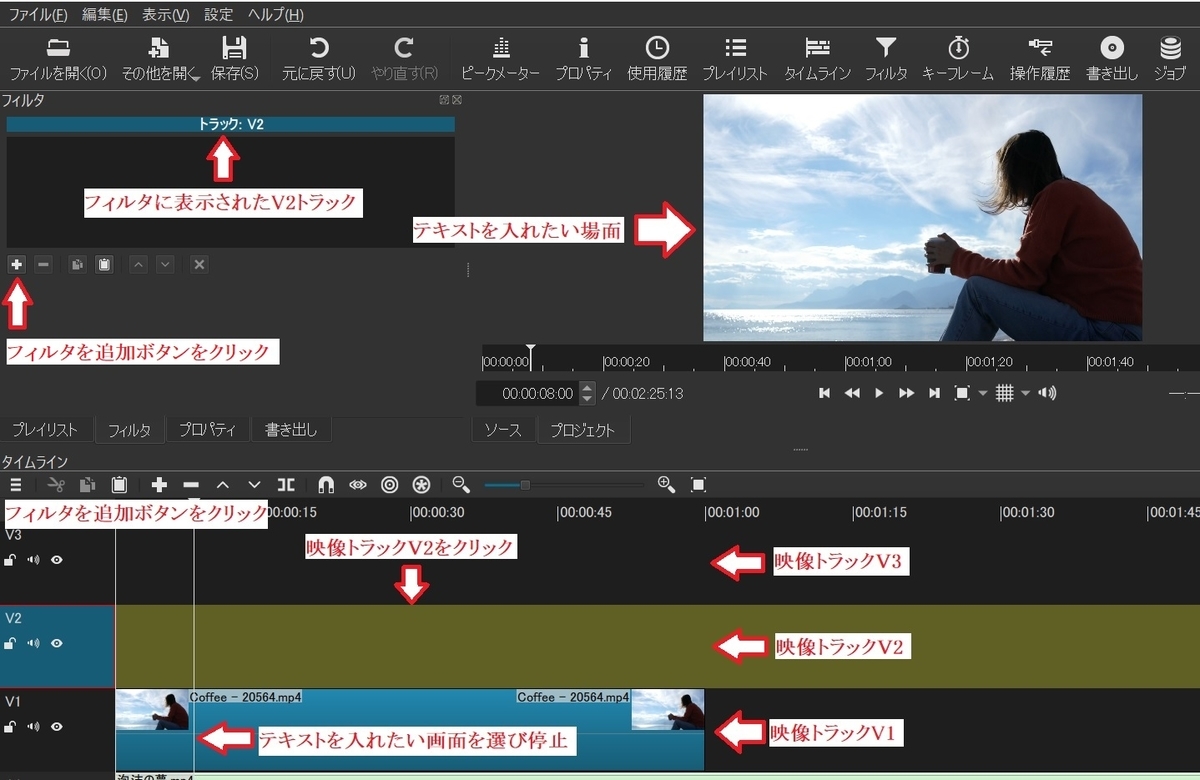Click the add filter plus button
This screenshot has width=1200, height=780.
[17, 264]
